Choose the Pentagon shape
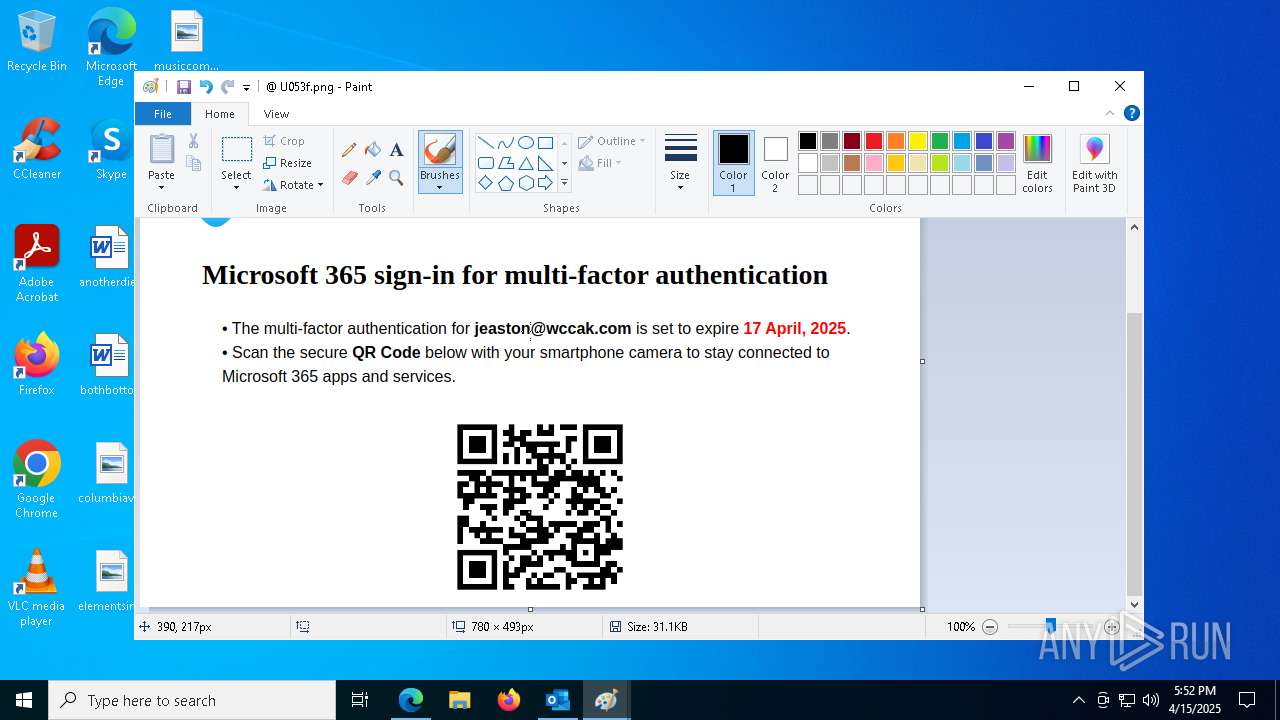 click(505, 183)
